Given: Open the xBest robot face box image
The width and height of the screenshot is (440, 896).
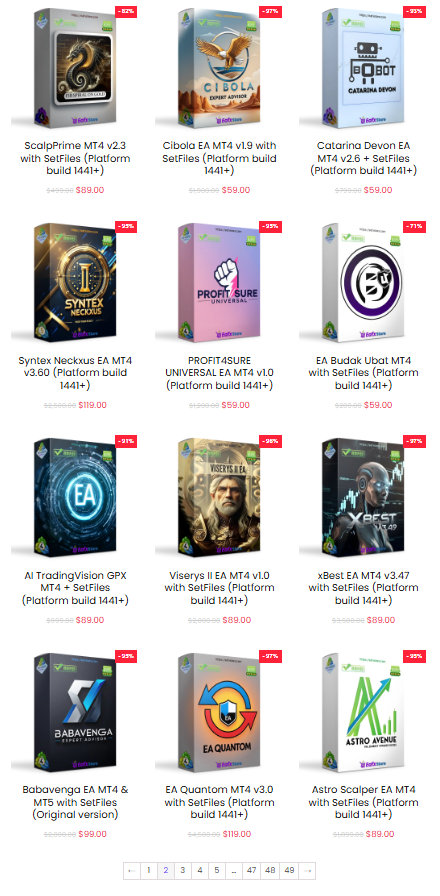Looking at the screenshot, I should coord(363,497).
